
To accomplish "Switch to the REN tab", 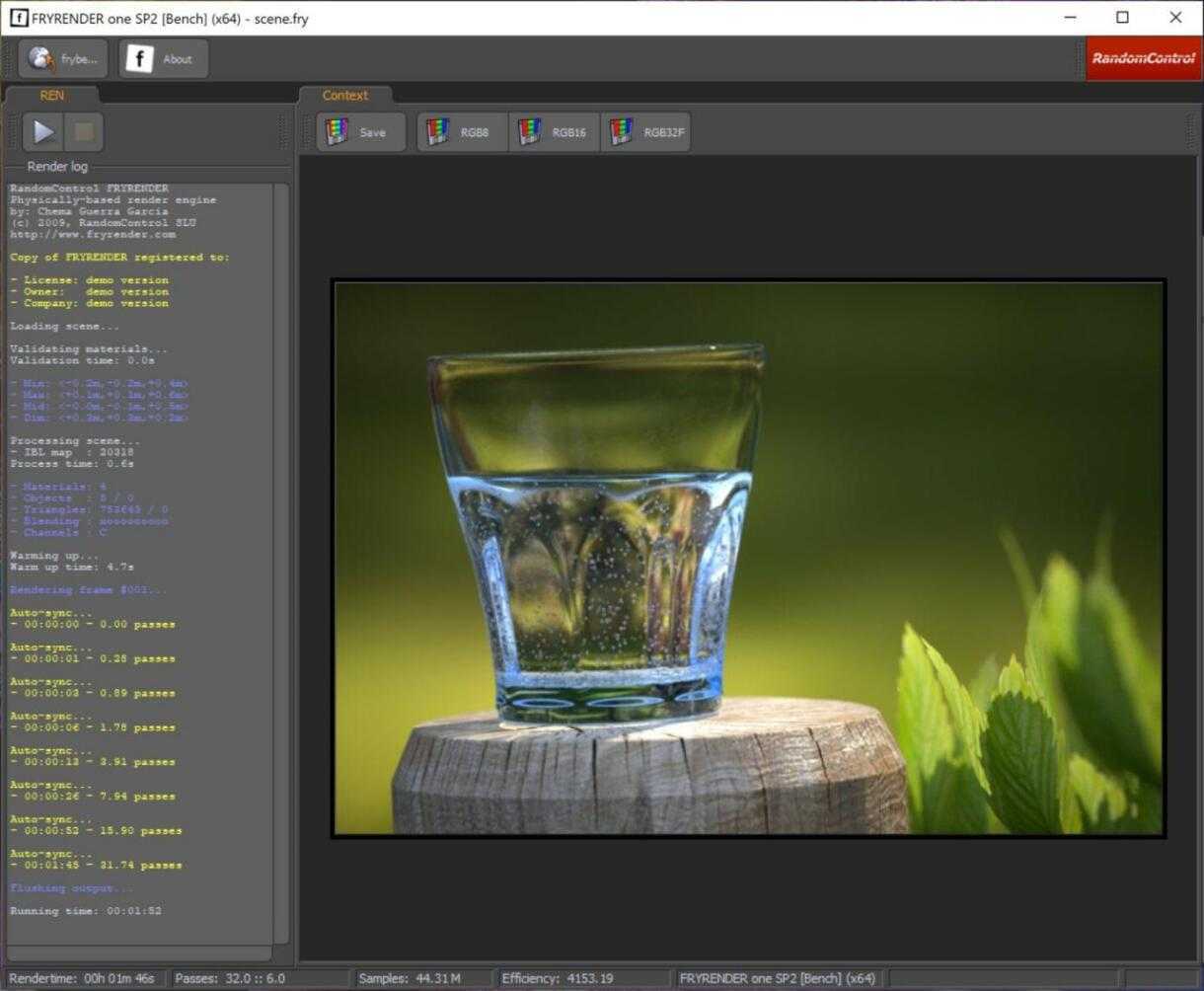I will pos(51,96).
